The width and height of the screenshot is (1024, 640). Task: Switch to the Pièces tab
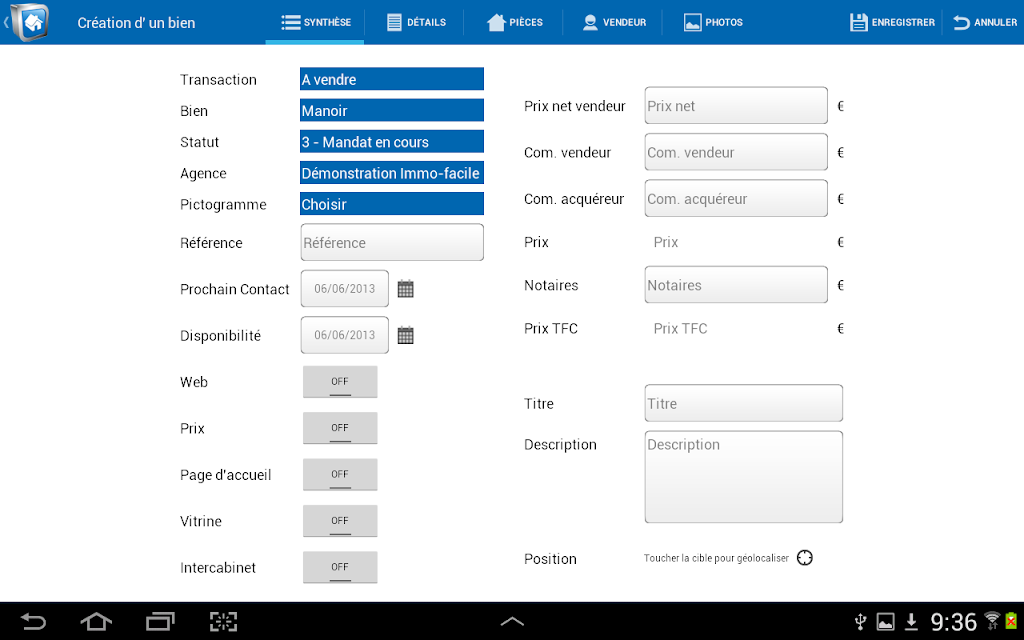(x=515, y=22)
